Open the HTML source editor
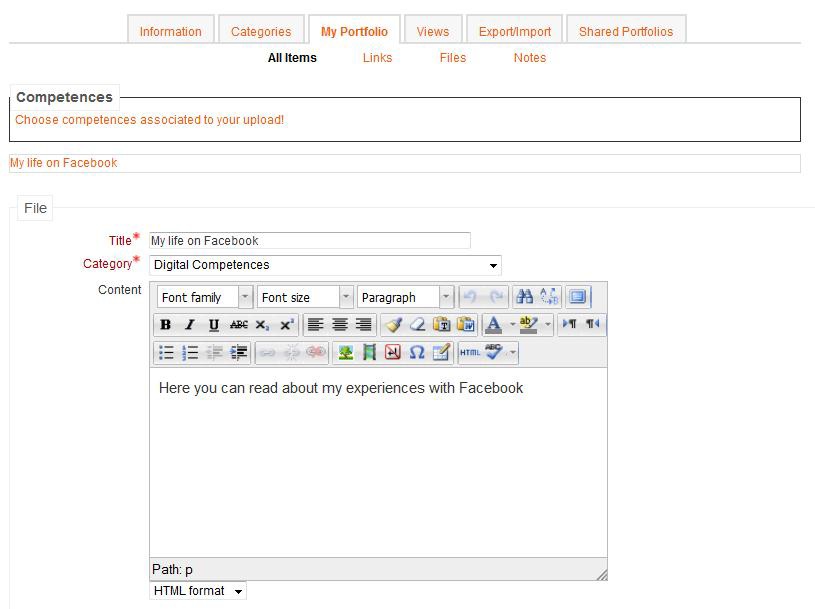The image size is (815, 609). 470,353
